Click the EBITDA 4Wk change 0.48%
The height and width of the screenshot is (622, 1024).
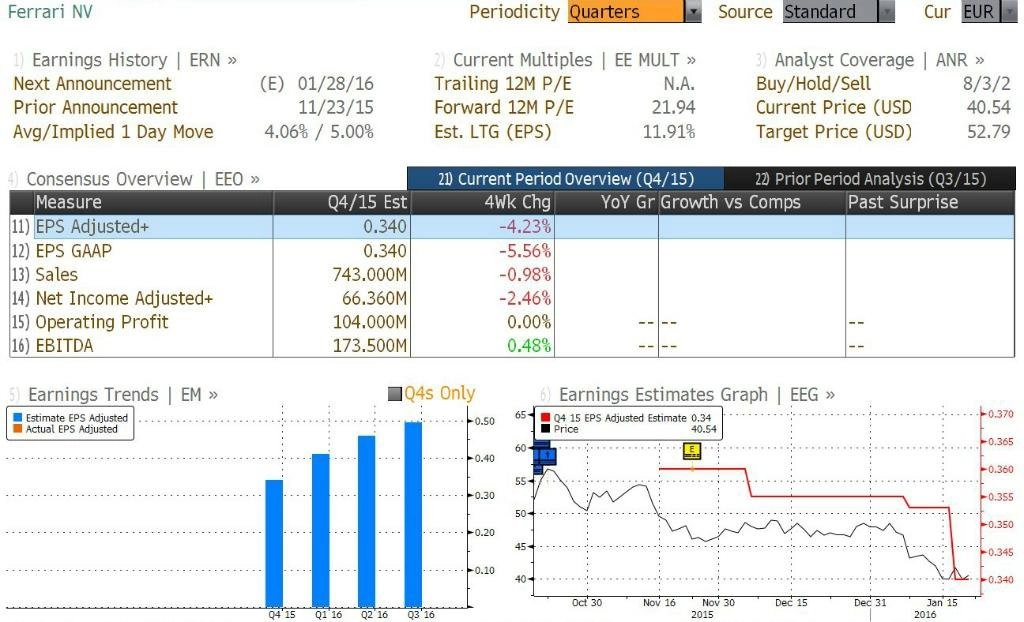(529, 346)
